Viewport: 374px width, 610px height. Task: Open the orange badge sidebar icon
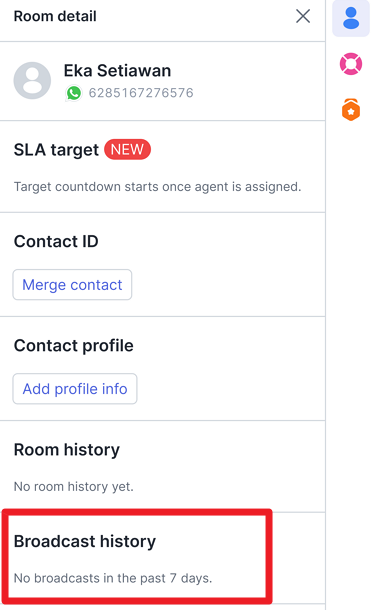point(351,110)
